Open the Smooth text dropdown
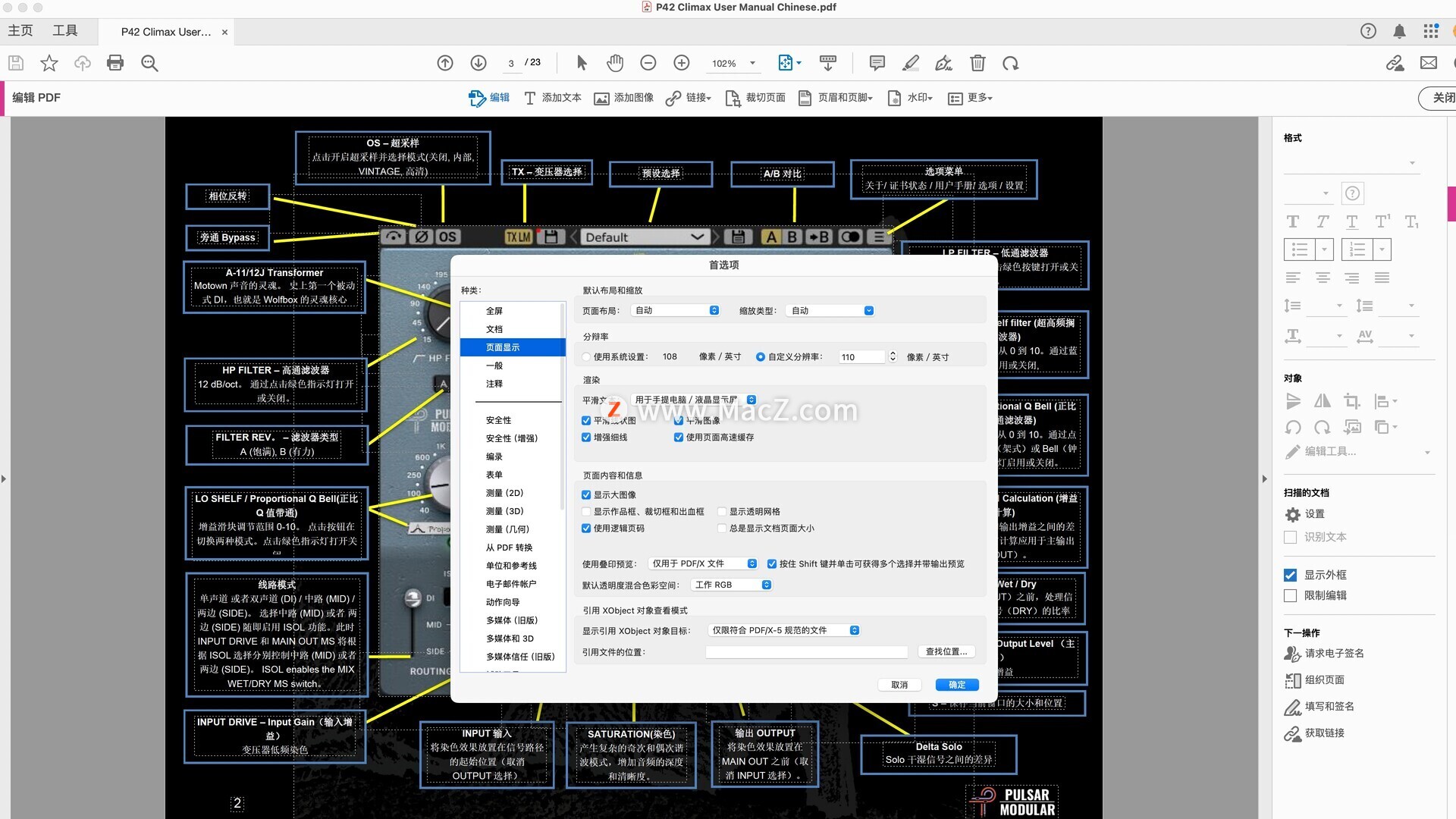Viewport: 1456px width, 819px height. click(693, 400)
